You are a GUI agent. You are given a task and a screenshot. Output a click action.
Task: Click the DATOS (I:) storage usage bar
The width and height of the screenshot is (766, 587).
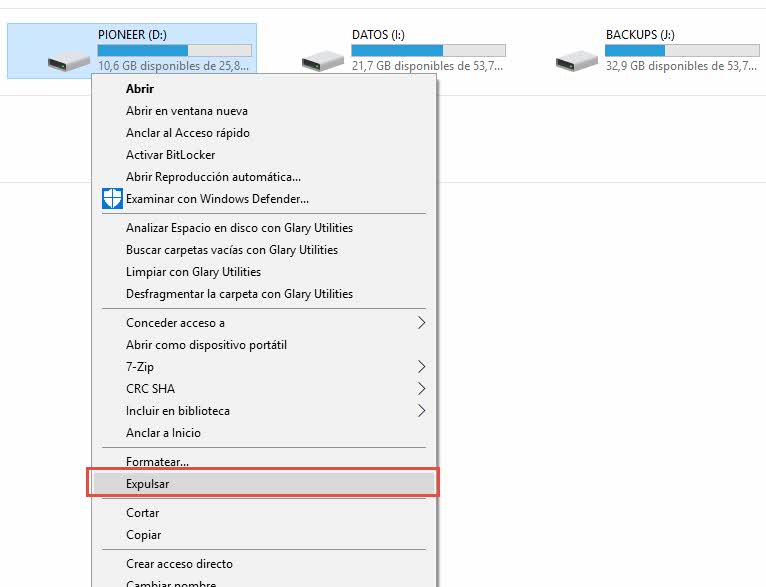click(x=428, y=50)
